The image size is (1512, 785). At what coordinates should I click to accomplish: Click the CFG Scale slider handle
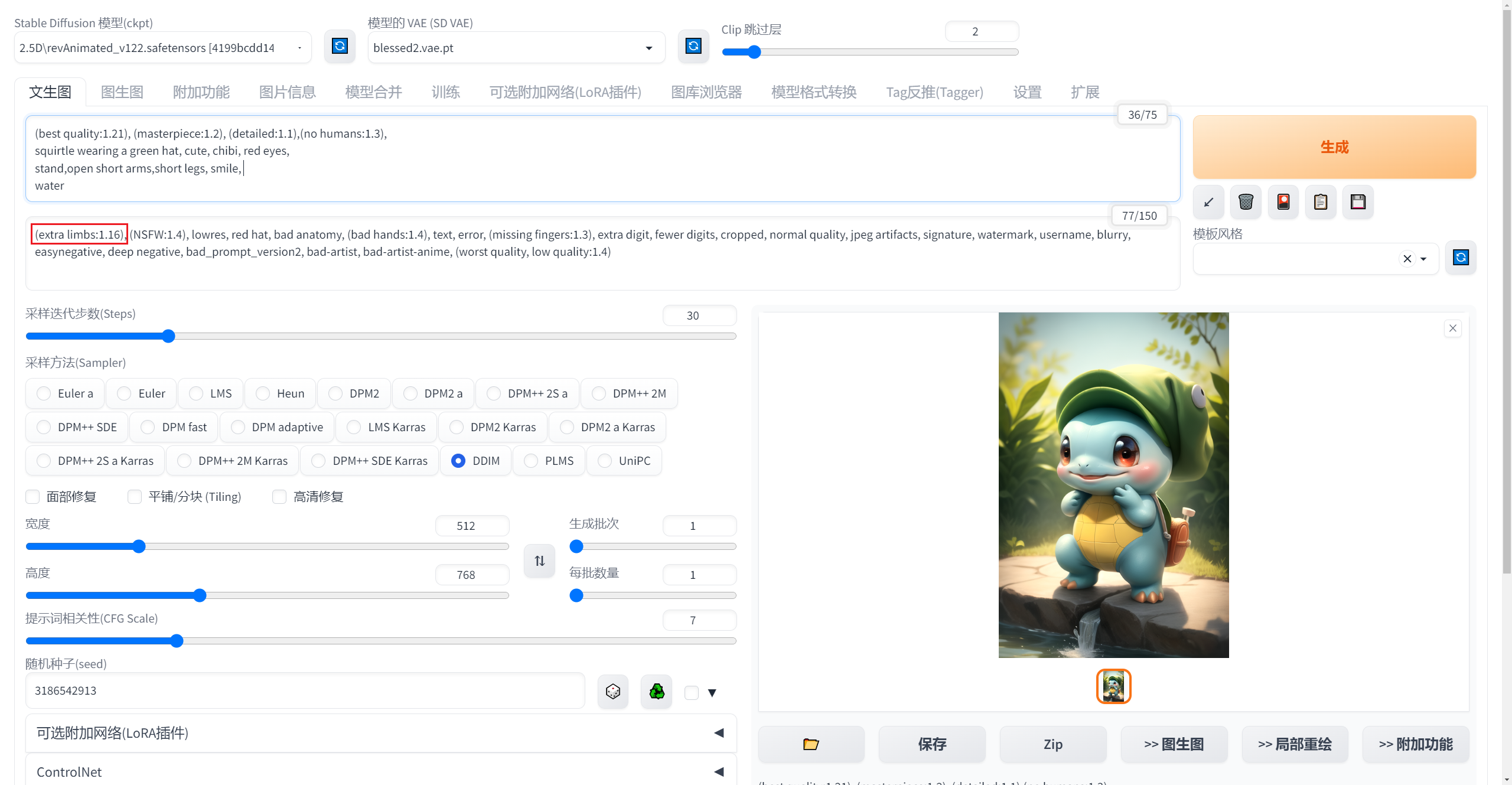tap(177, 641)
